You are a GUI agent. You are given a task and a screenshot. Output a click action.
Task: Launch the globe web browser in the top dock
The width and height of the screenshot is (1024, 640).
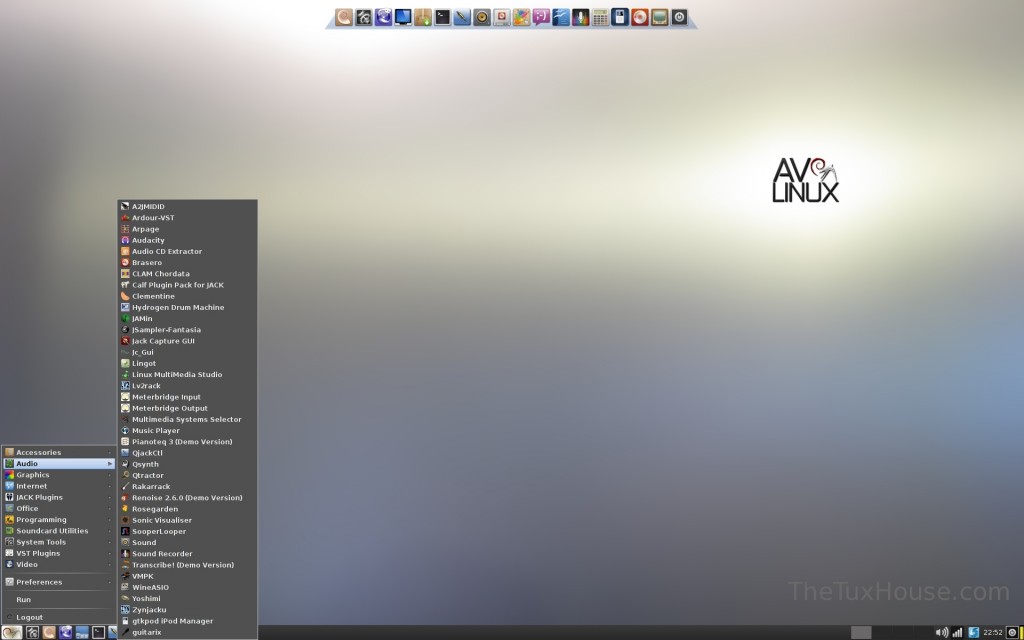tap(383, 18)
